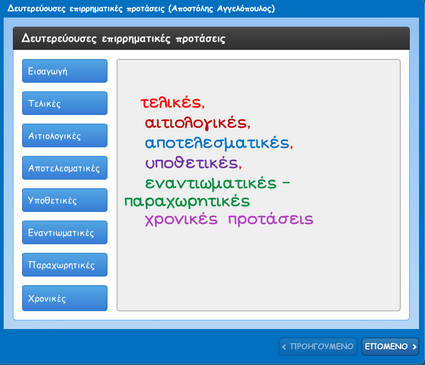The width and height of the screenshot is (425, 365).
Task: Click the ΠΡΟΗΓΟΥΜΕΝΟ previous button
Action: click(318, 347)
